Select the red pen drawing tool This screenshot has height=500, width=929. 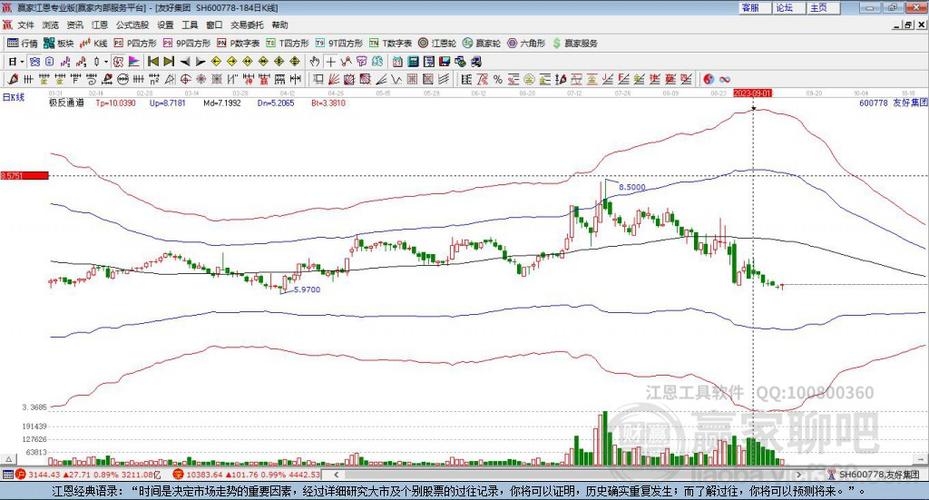pos(12,79)
